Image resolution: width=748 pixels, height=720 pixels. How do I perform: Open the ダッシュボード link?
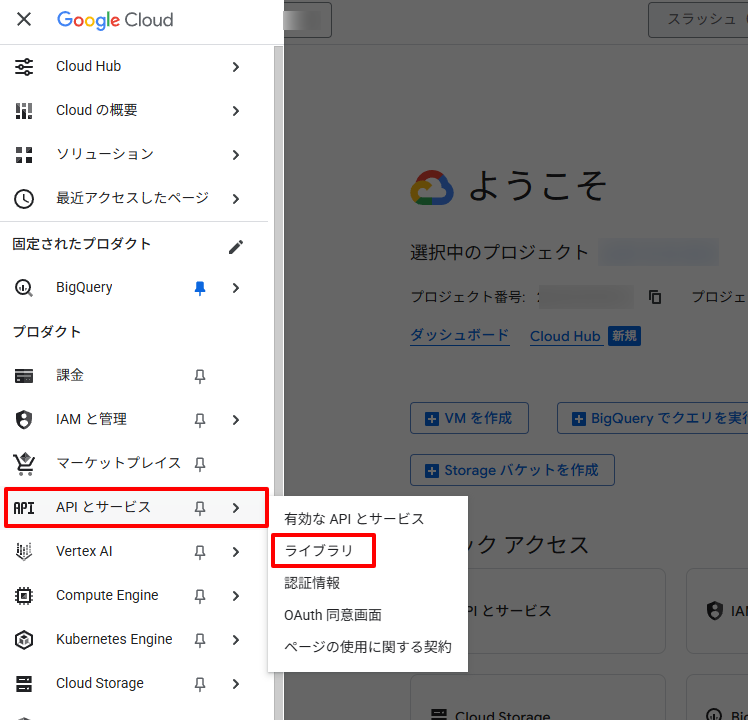(459, 336)
